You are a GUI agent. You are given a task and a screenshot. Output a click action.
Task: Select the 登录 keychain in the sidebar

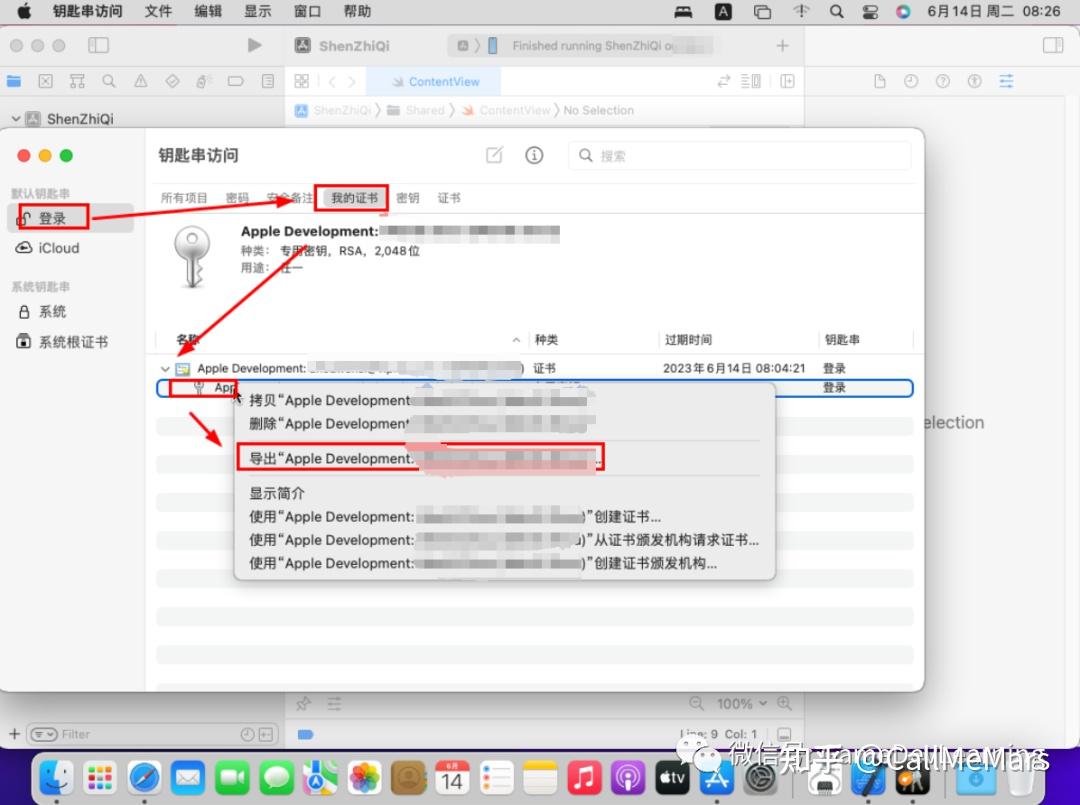coord(70,218)
